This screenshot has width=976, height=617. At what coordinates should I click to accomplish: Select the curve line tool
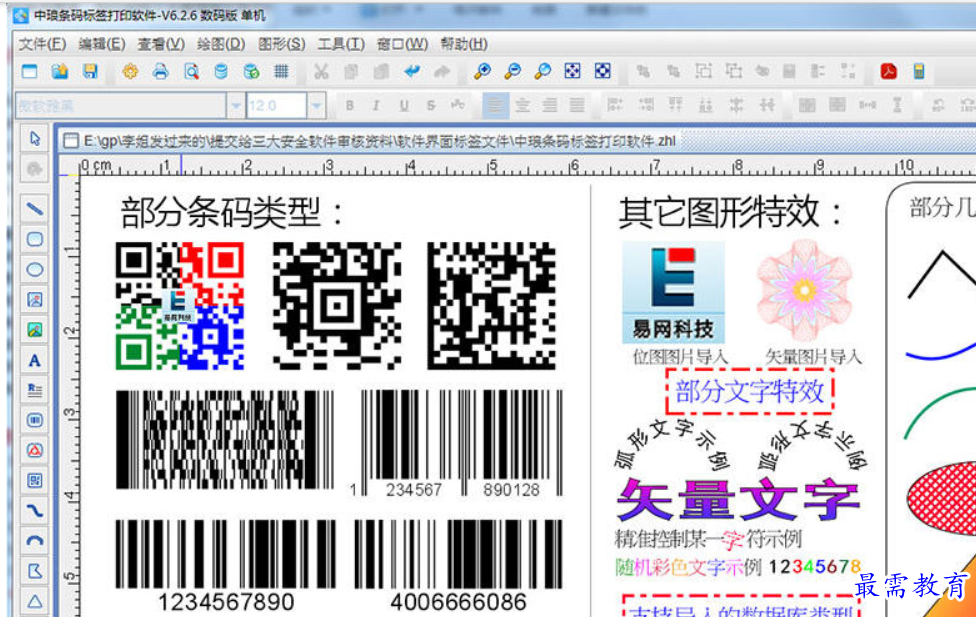(x=35, y=511)
